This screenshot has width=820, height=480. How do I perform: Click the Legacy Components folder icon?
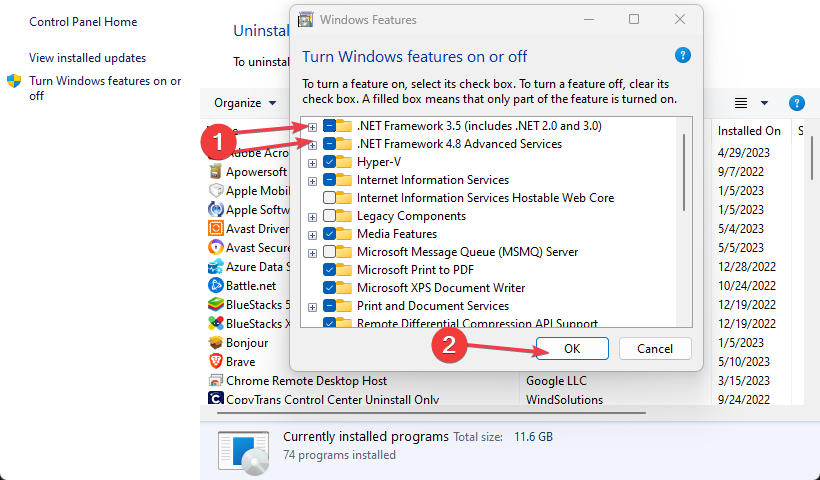tap(344, 216)
